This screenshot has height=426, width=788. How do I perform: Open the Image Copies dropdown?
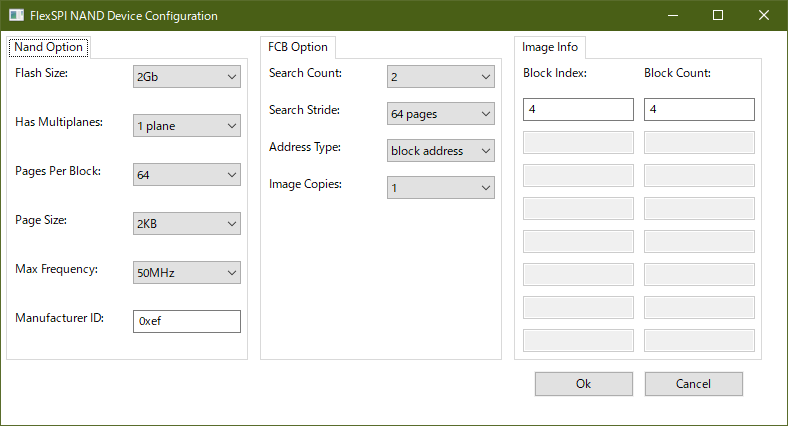[x=440, y=187]
